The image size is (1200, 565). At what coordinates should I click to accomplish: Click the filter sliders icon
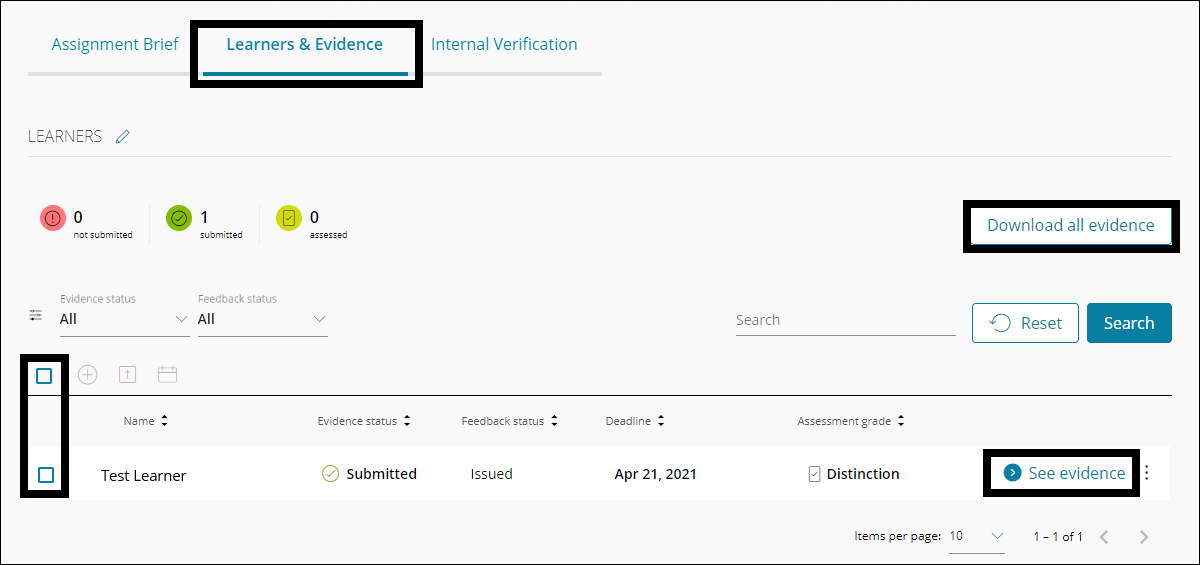(x=36, y=315)
